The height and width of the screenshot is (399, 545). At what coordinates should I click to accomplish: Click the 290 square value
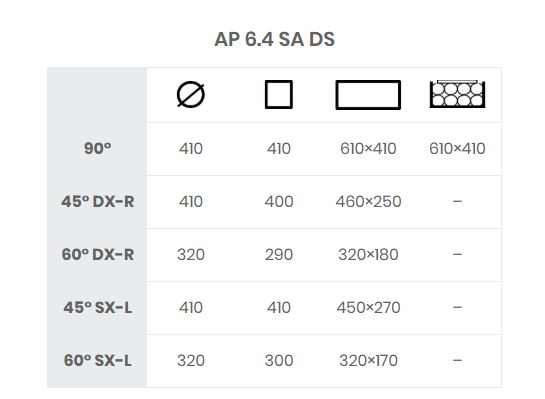pyautogui.click(x=279, y=255)
